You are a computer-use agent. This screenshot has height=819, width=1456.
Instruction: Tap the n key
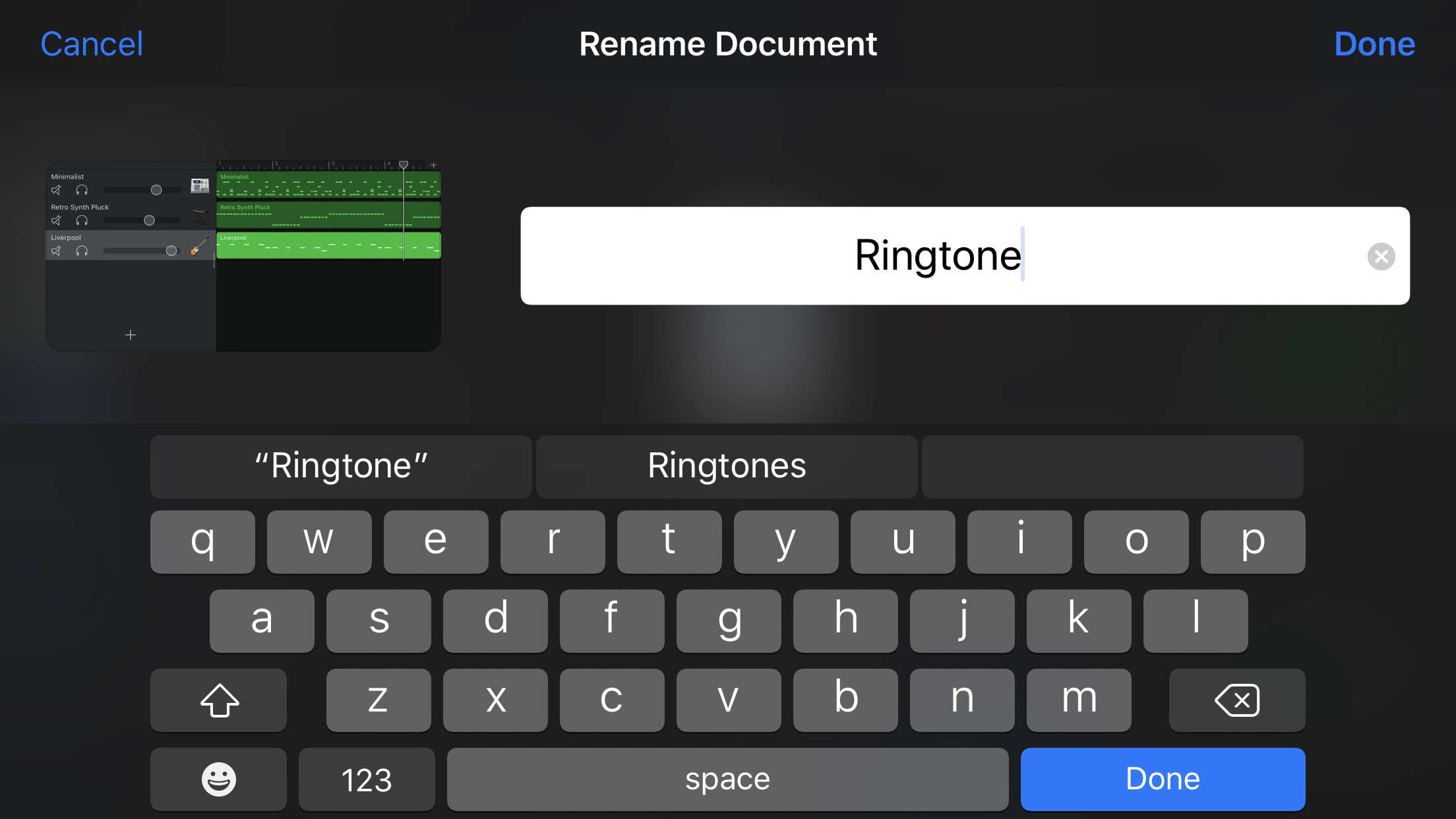pyautogui.click(x=962, y=700)
